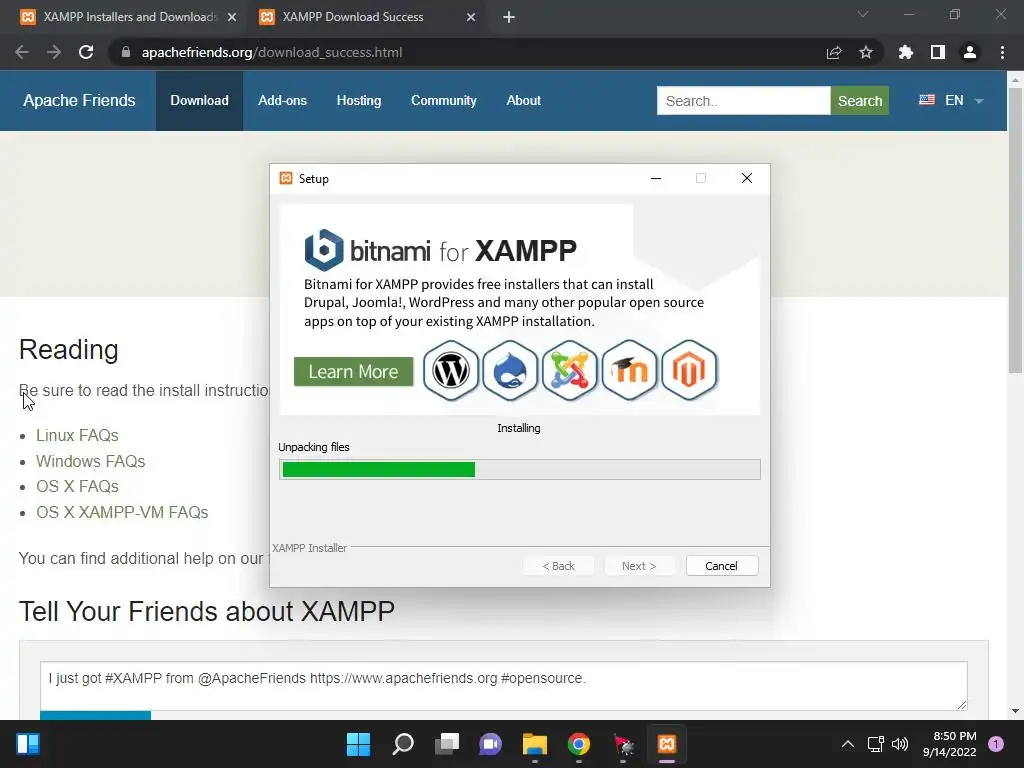The height and width of the screenshot is (768, 1024).
Task: Share this page via the share icon
Action: pyautogui.click(x=834, y=52)
